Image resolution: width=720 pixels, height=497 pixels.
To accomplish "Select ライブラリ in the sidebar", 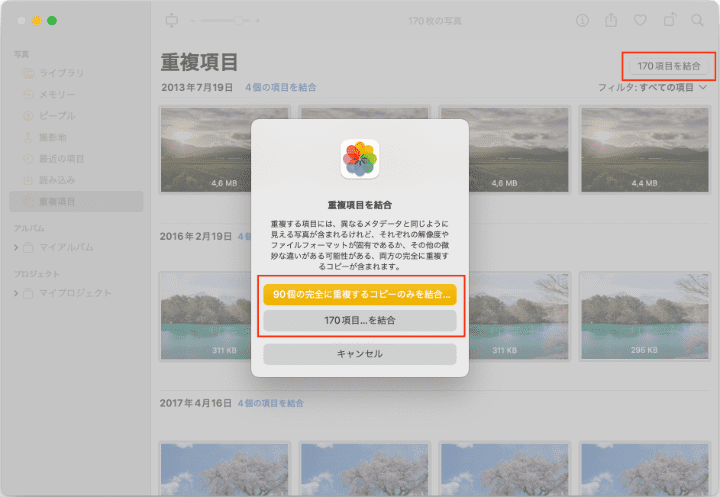I will click(x=76, y=73).
